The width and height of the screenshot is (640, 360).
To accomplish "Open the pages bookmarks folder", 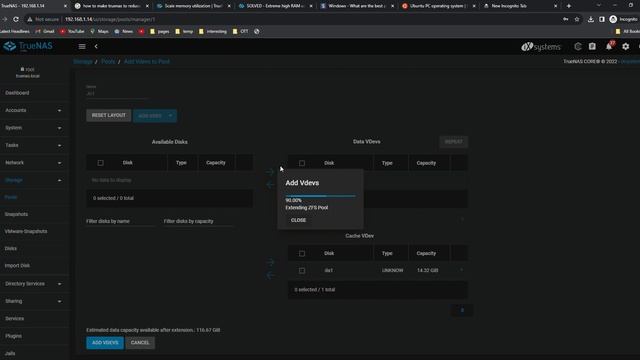I will [x=159, y=31].
